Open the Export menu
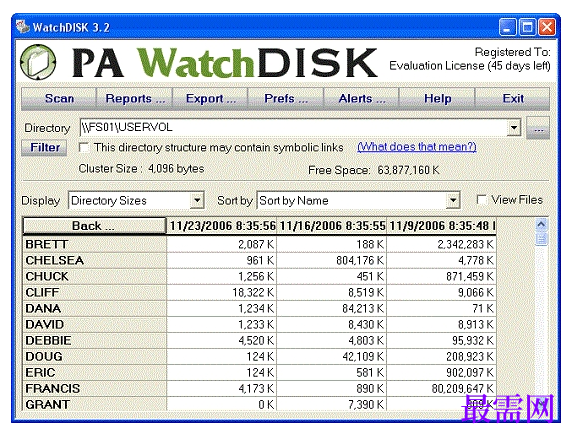The image size is (573, 440). [210, 99]
